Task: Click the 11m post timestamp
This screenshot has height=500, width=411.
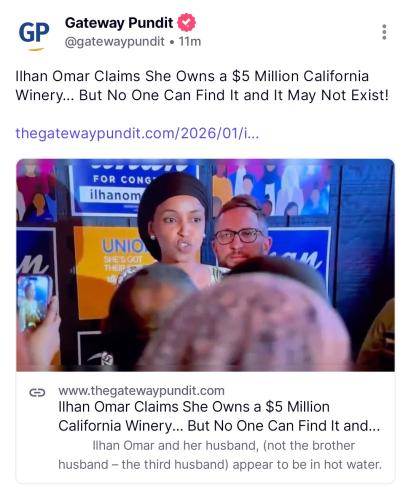Action: coord(190,42)
